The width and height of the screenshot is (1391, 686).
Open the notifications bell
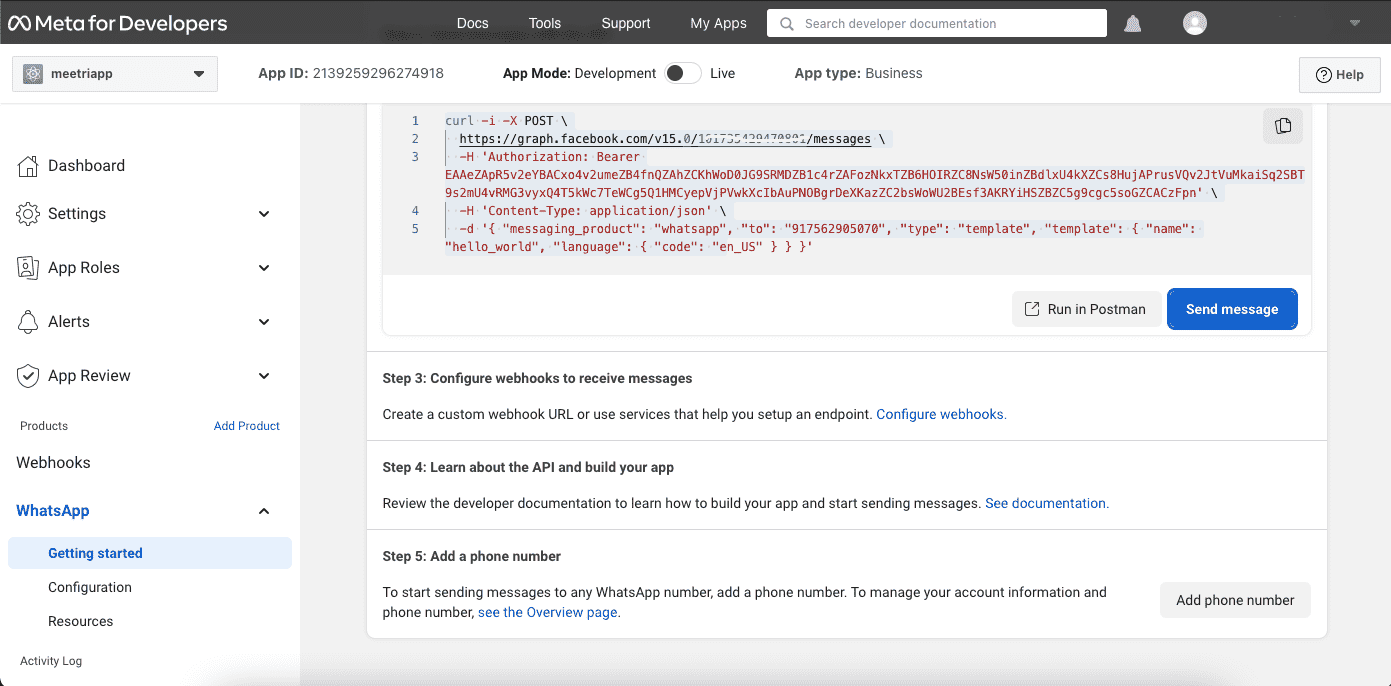coord(1132,23)
